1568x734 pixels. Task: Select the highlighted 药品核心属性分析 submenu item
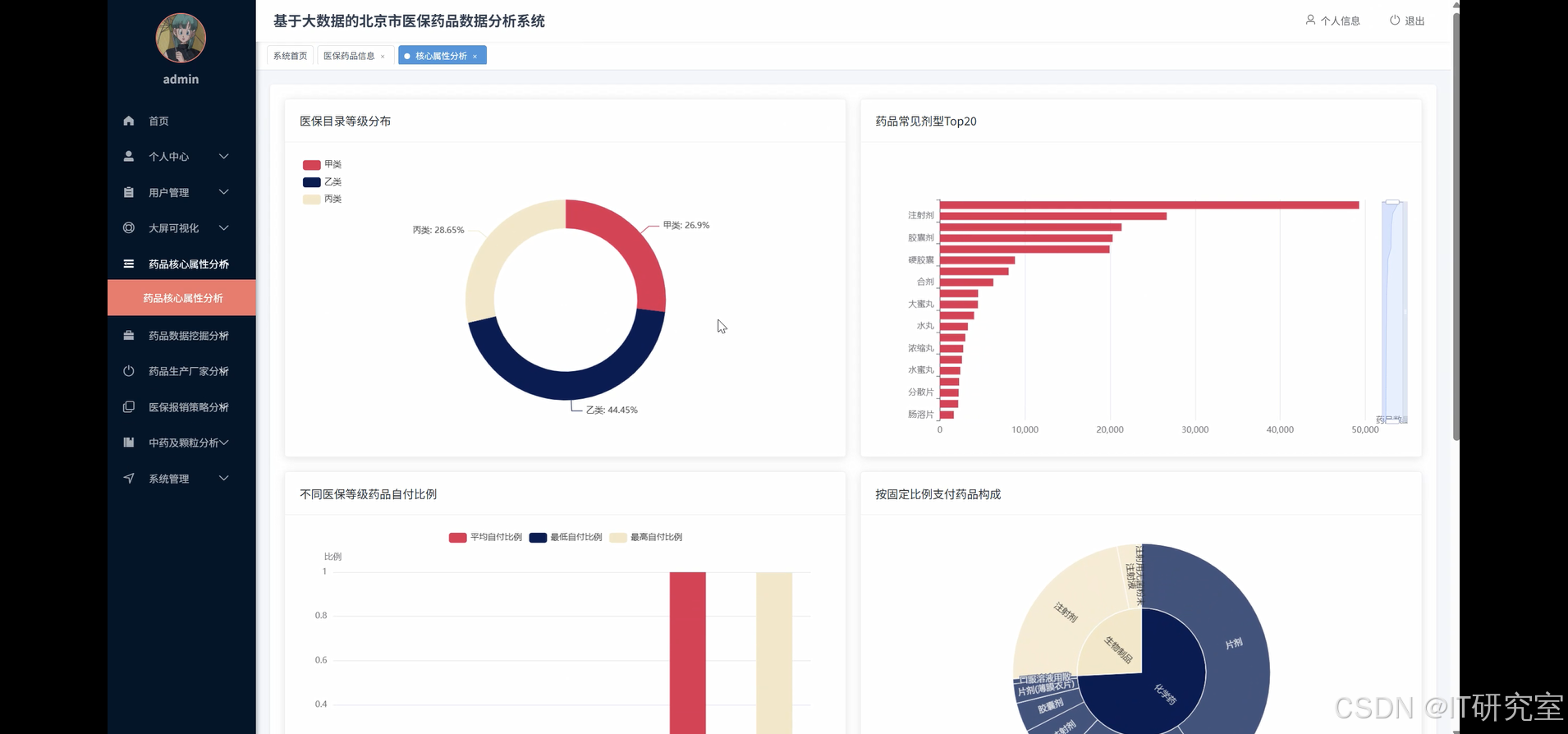coord(181,298)
